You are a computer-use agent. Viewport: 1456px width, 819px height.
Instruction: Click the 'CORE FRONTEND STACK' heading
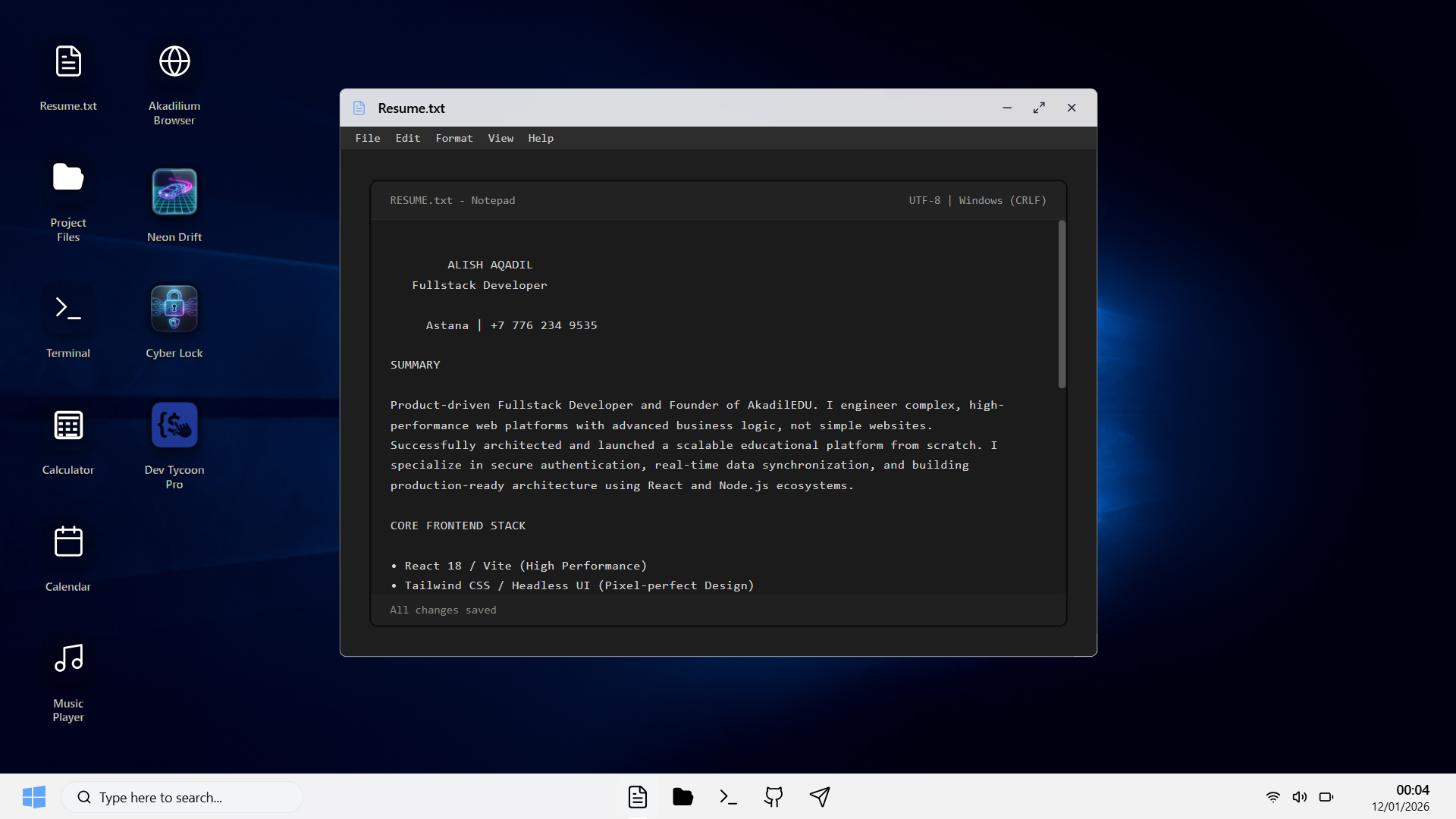pyautogui.click(x=458, y=526)
